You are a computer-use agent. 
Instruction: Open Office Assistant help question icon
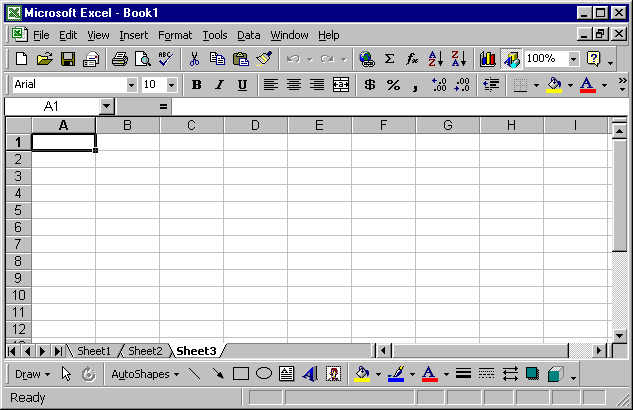pyautogui.click(x=594, y=59)
